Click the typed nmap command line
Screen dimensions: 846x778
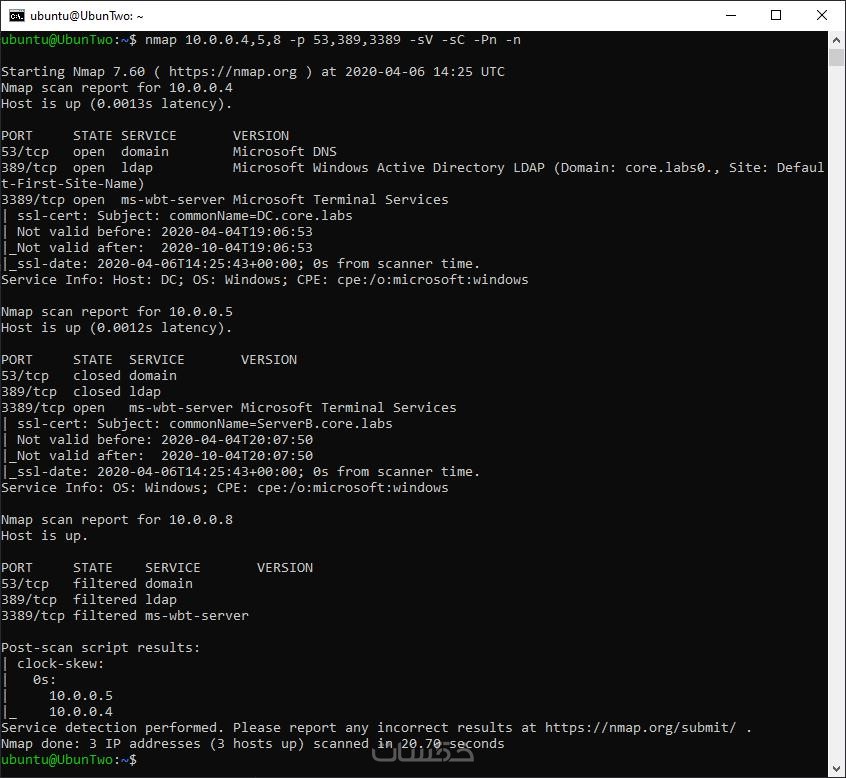tap(332, 40)
